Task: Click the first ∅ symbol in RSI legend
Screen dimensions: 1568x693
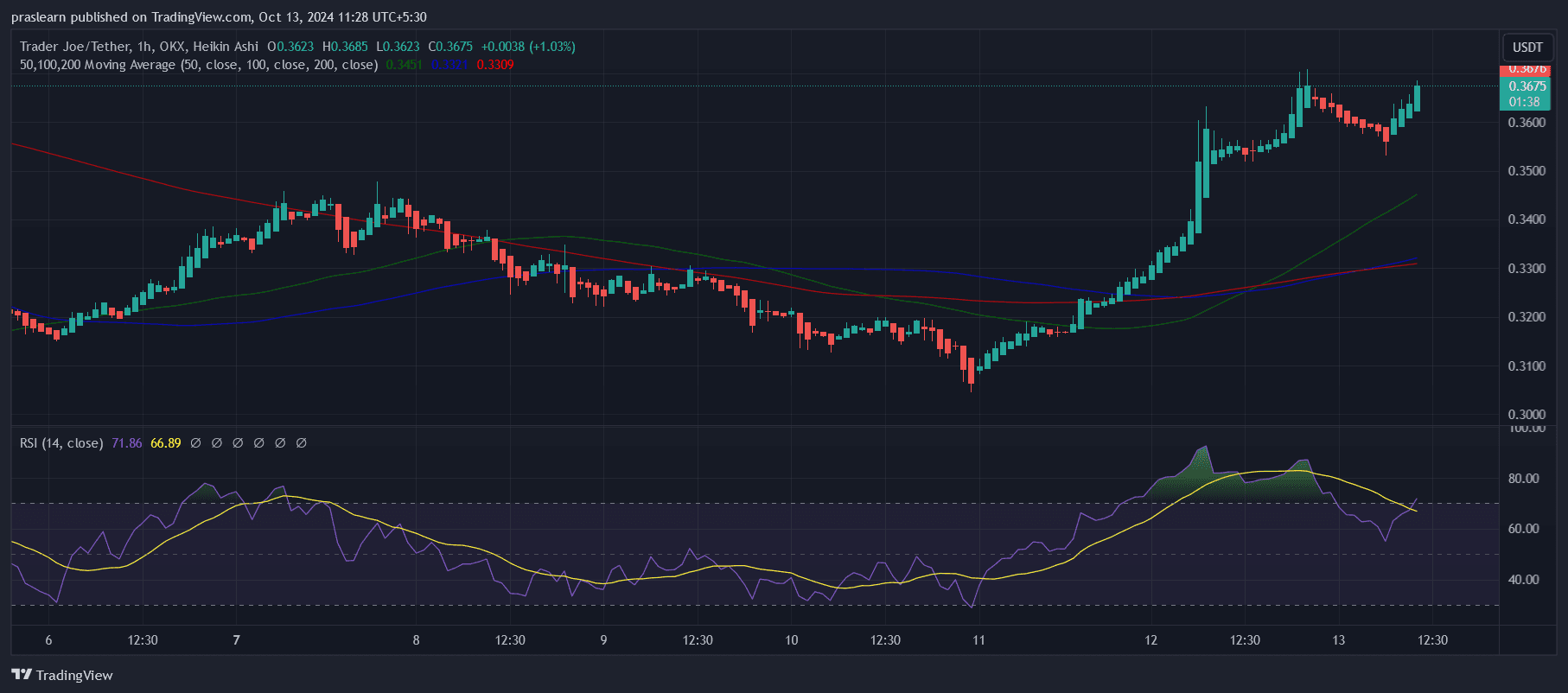Action: (195, 443)
